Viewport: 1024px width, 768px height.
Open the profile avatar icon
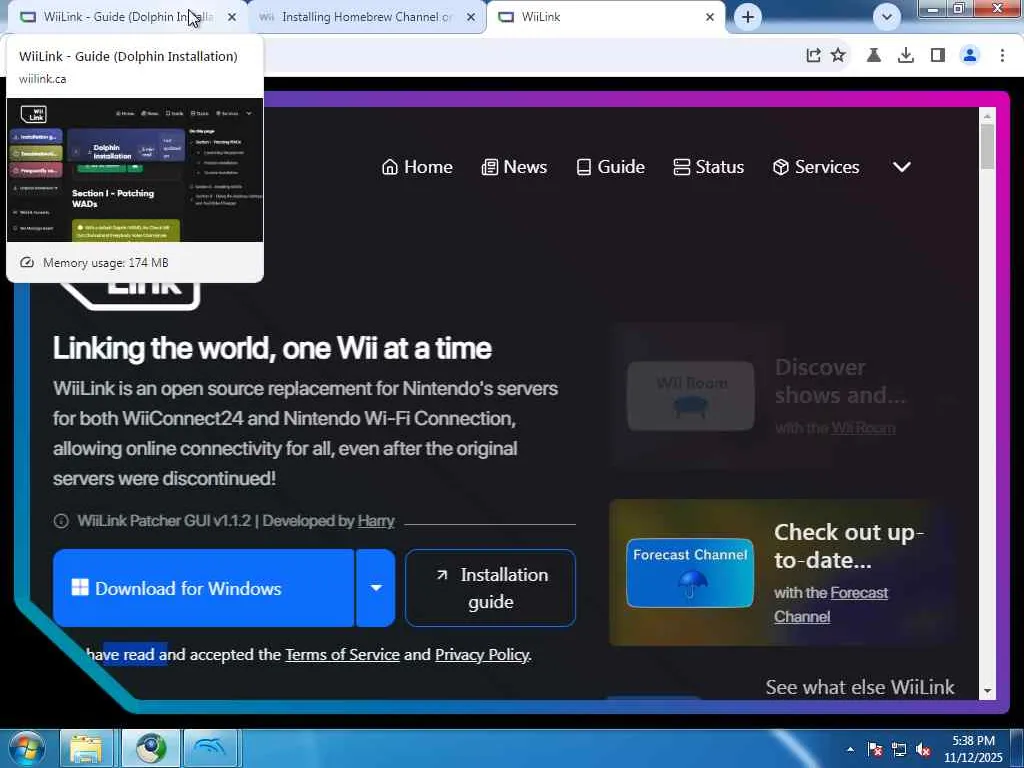(x=970, y=56)
